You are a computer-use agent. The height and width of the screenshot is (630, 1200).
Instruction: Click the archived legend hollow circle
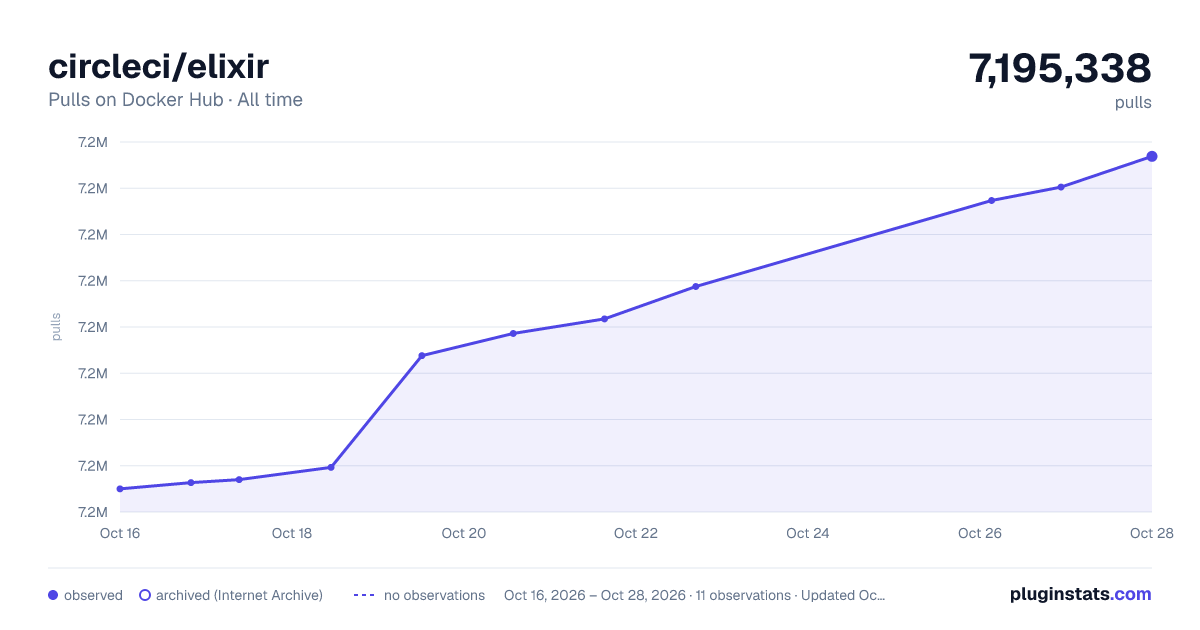point(145,595)
